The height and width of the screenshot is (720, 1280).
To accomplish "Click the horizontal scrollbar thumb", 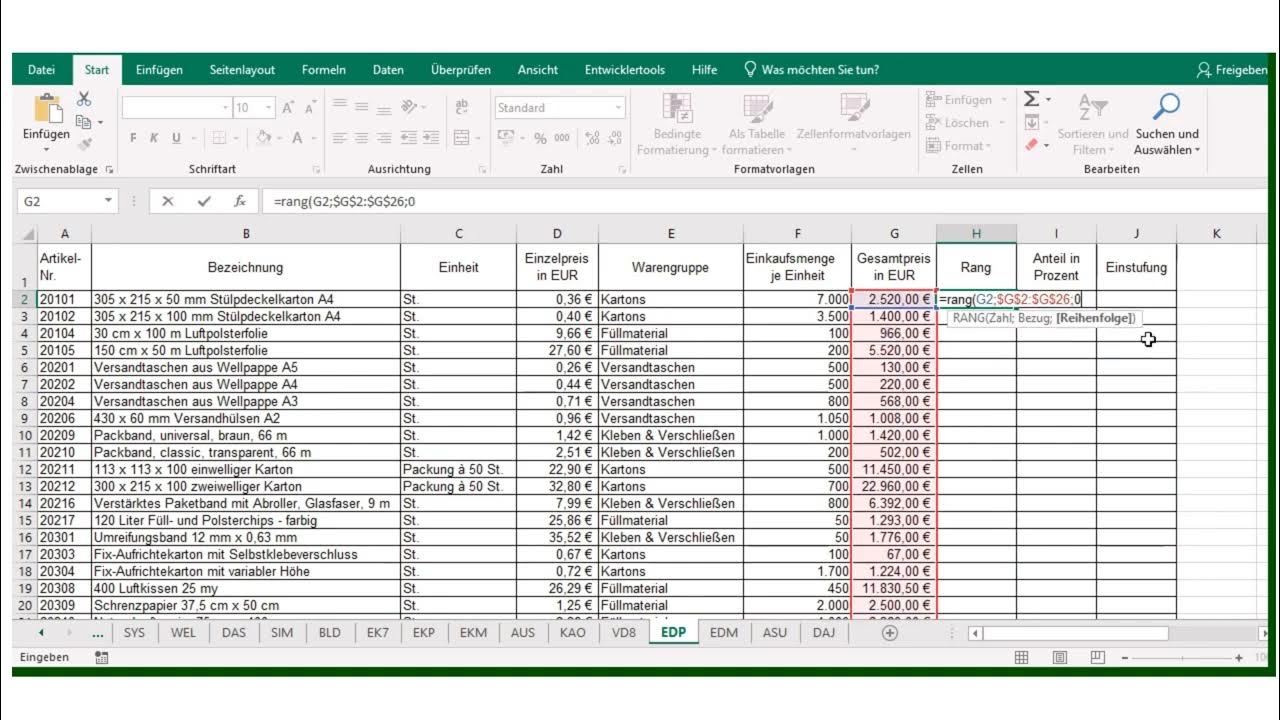I will pyautogui.click(x=1076, y=633).
